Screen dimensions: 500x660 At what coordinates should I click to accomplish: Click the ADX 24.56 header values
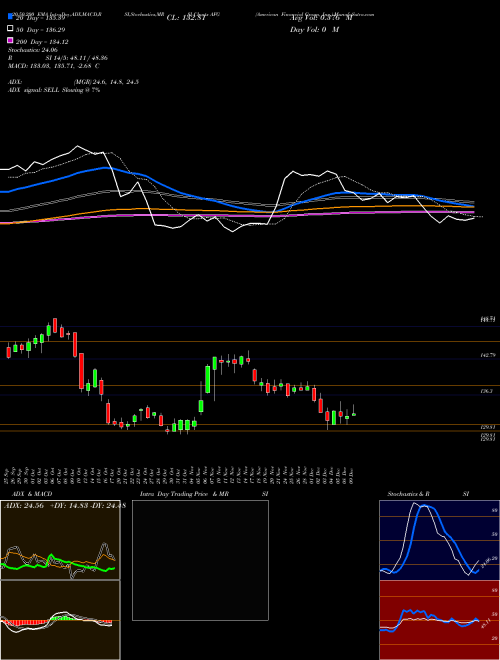point(64,506)
